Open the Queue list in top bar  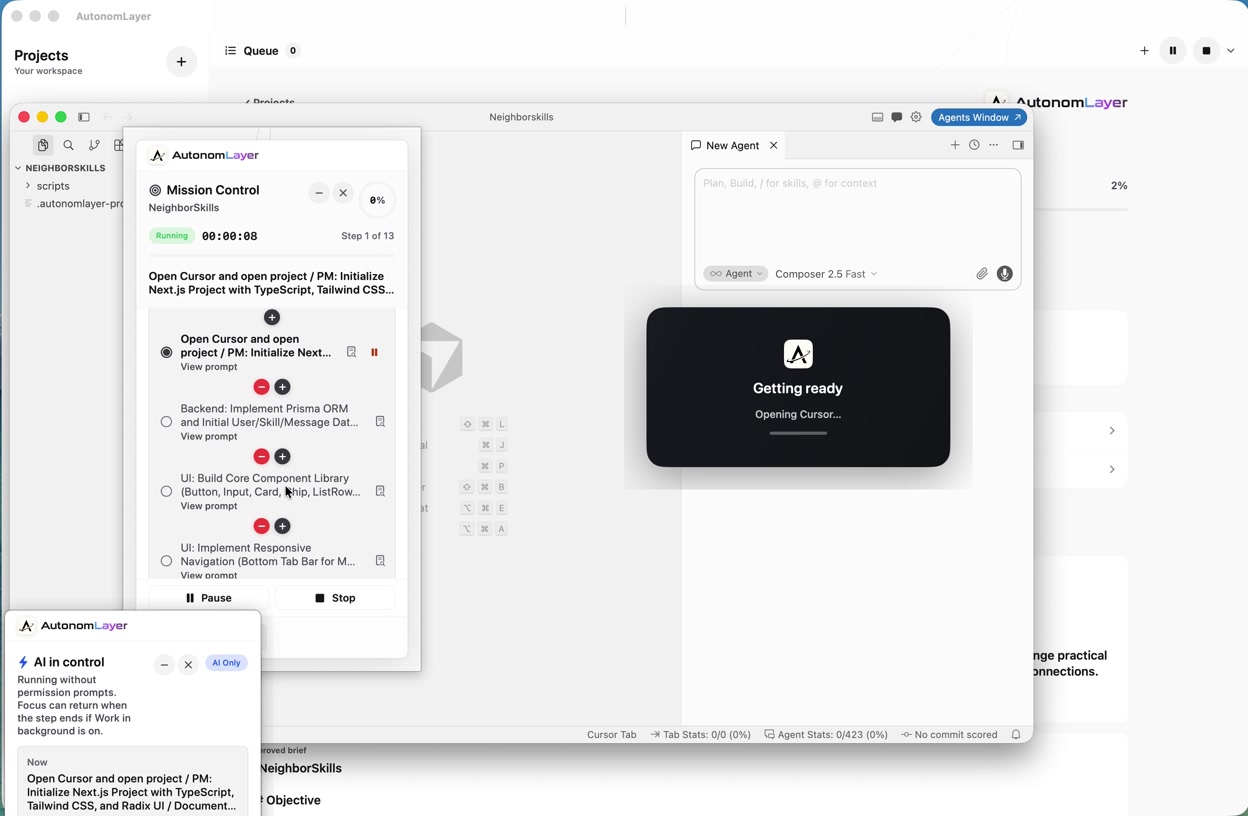coord(261,51)
